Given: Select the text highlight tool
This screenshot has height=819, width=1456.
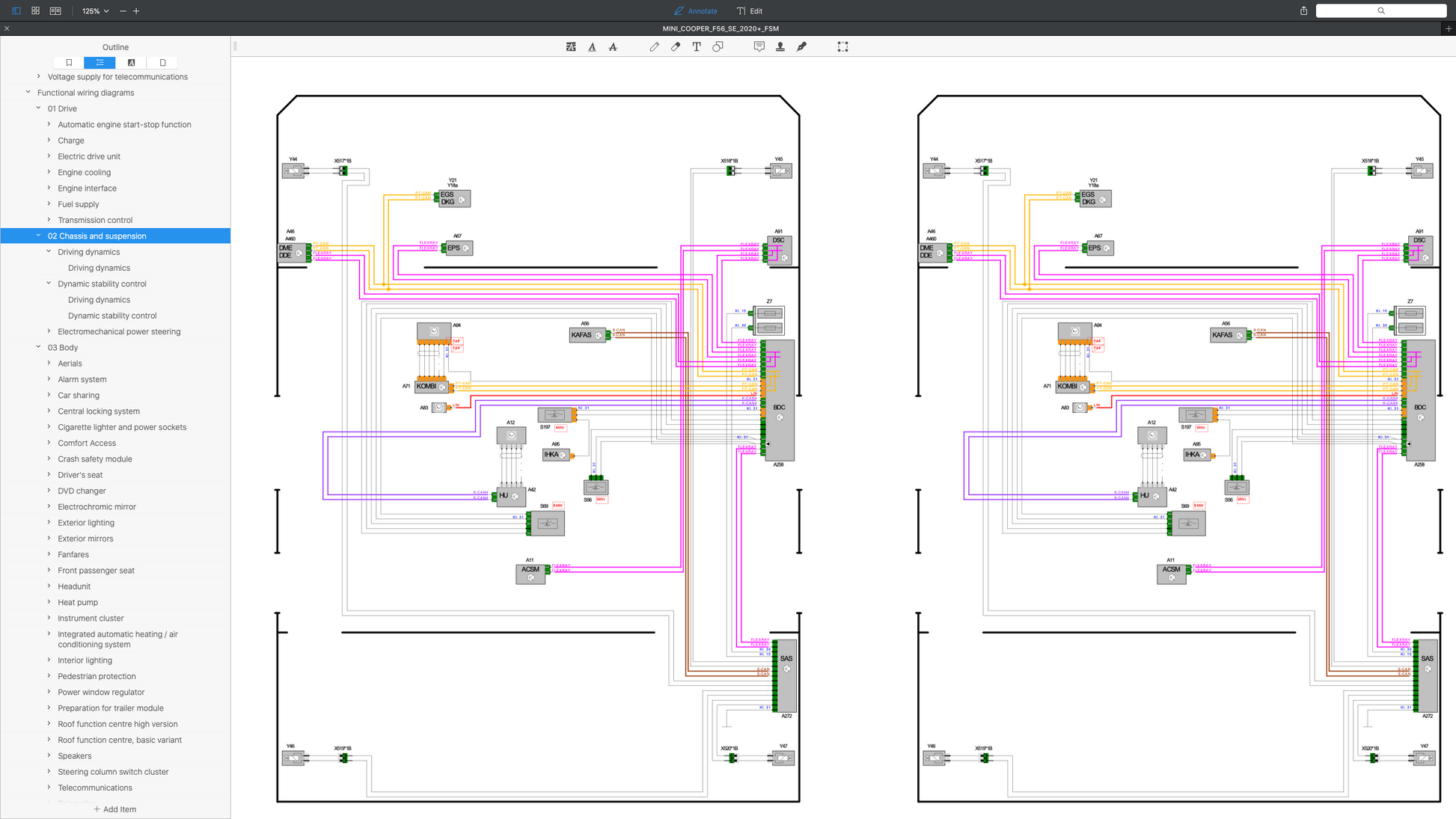Looking at the screenshot, I should (571, 46).
